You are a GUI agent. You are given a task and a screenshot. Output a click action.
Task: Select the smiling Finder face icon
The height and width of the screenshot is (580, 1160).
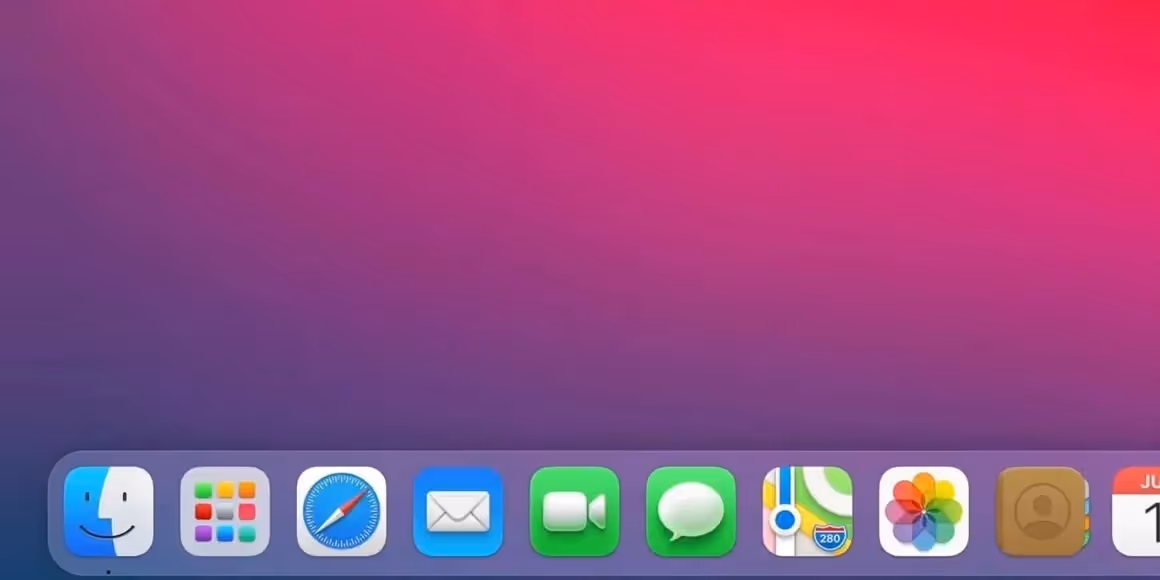[x=110, y=513]
